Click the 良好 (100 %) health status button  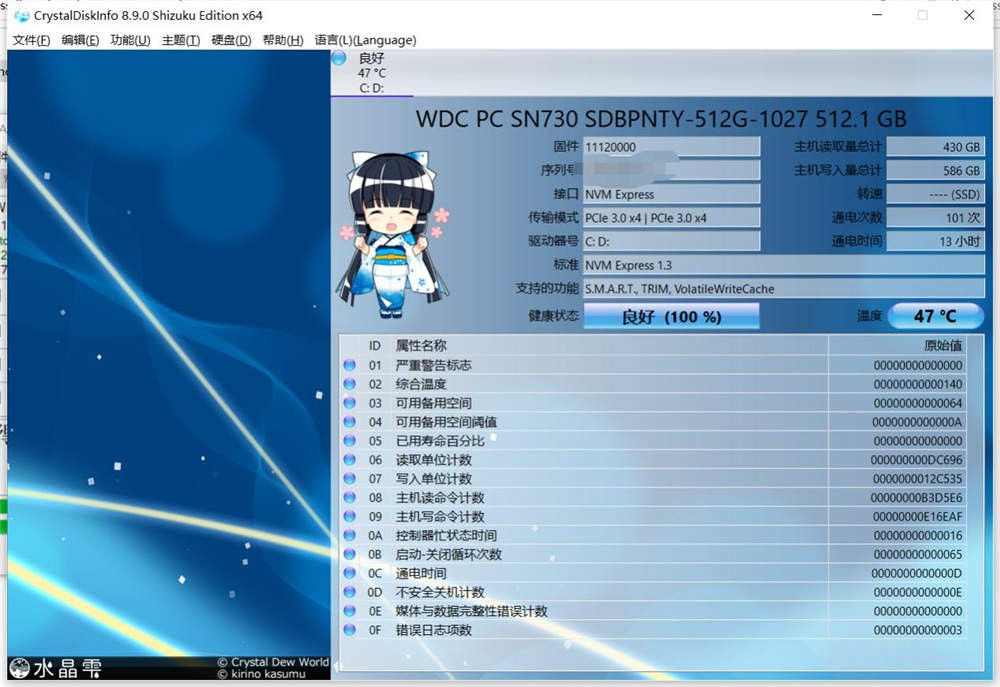pyautogui.click(x=672, y=316)
